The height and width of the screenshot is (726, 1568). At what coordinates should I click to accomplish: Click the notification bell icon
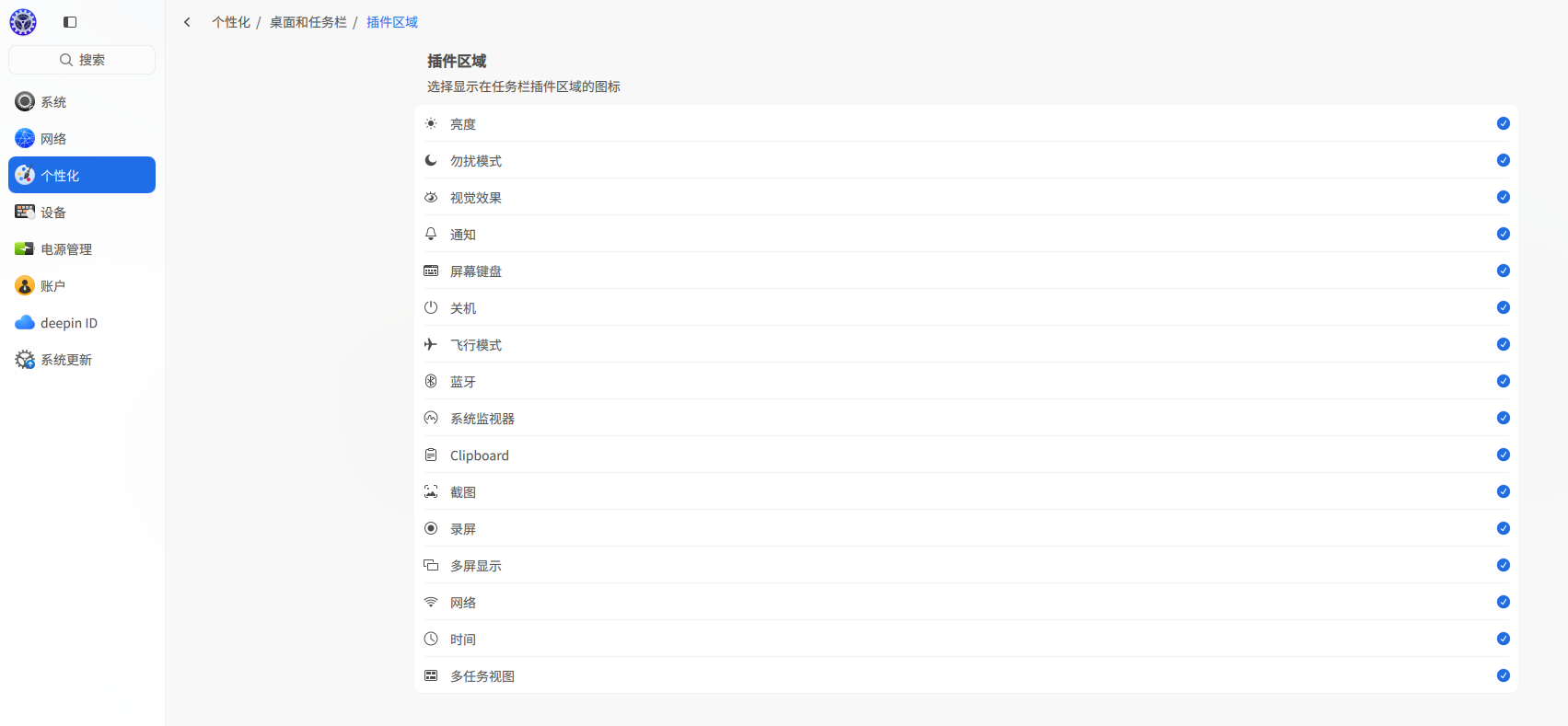click(431, 234)
